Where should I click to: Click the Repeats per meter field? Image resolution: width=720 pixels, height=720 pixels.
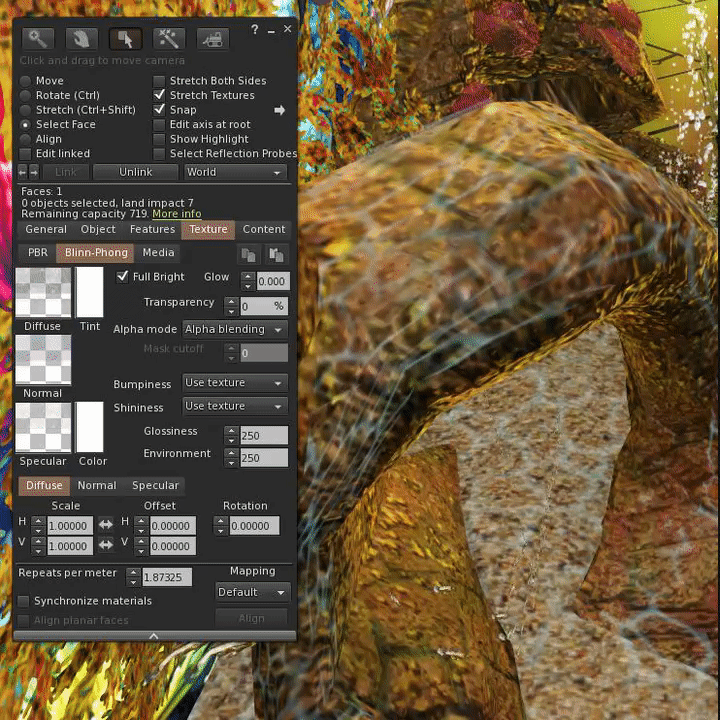tap(167, 577)
